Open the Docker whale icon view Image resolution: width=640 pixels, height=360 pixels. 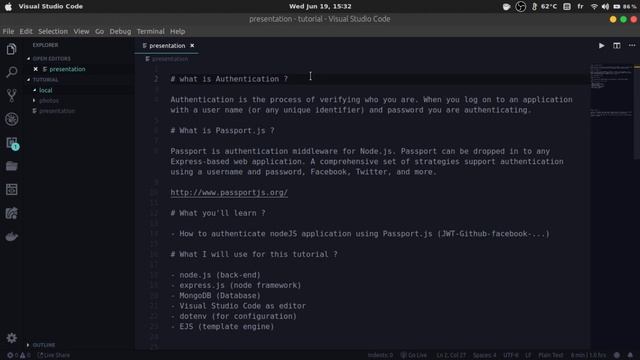[11, 237]
